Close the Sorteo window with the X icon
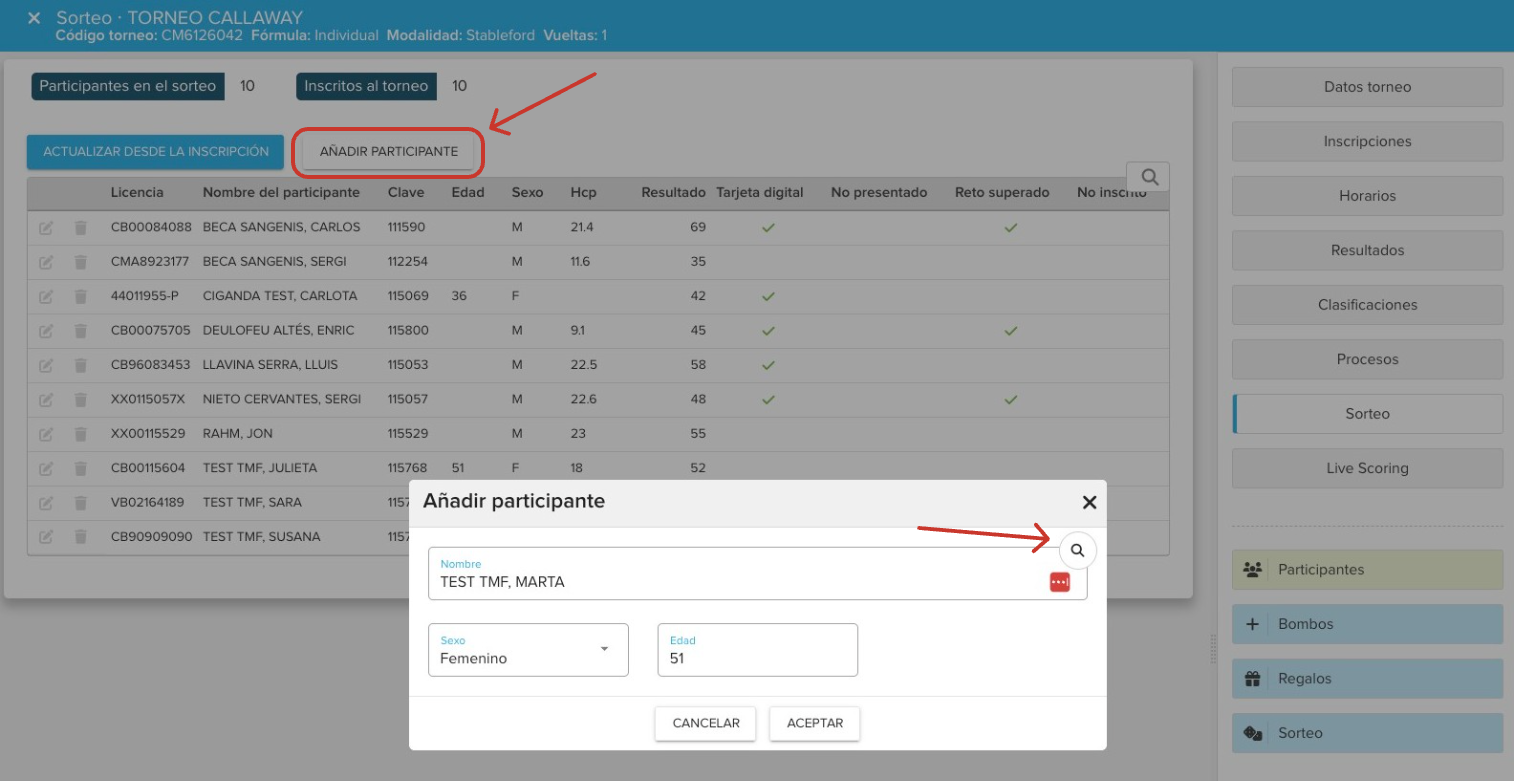Viewport: 1514px width, 781px height. 34,18
